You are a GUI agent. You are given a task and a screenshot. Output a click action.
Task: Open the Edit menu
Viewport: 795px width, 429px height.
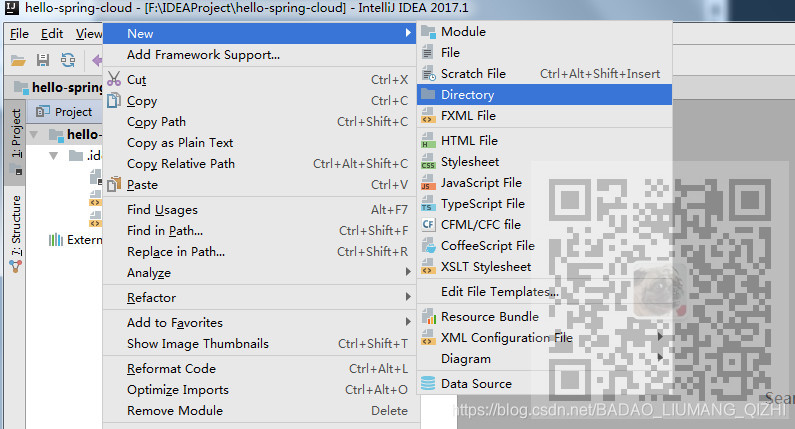pyautogui.click(x=52, y=34)
